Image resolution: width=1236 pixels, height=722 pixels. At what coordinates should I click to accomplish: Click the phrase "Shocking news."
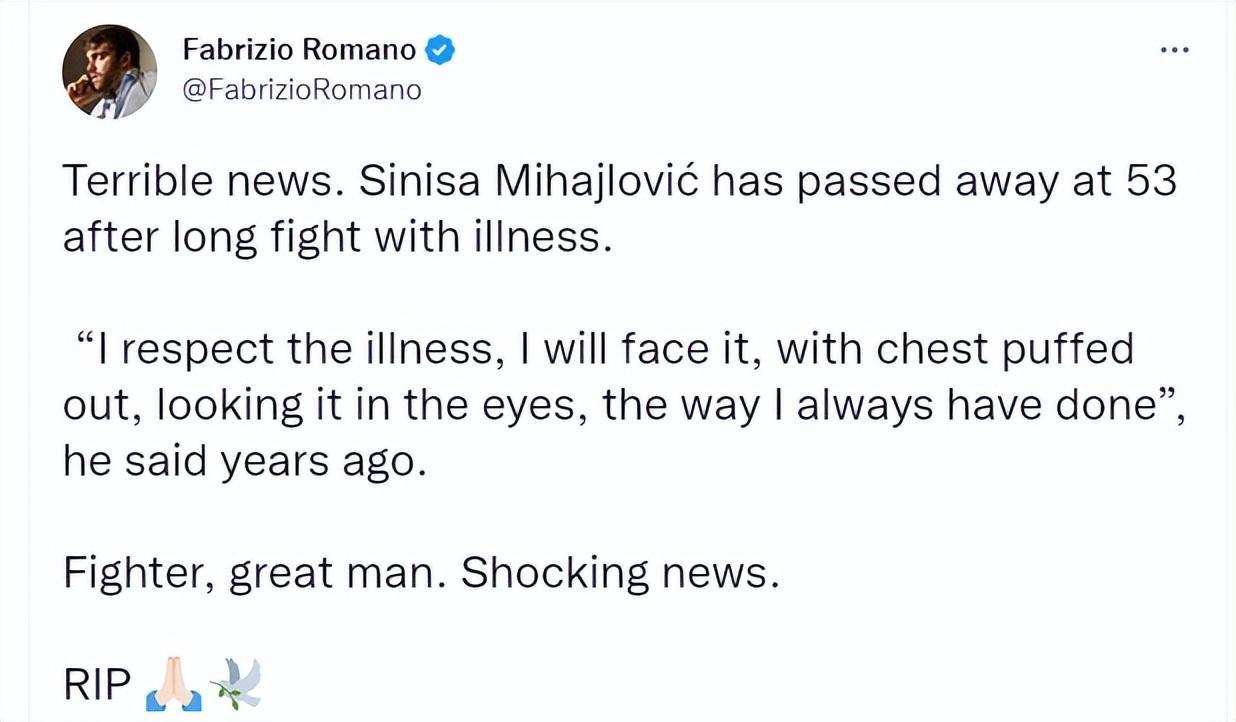pyautogui.click(x=618, y=572)
